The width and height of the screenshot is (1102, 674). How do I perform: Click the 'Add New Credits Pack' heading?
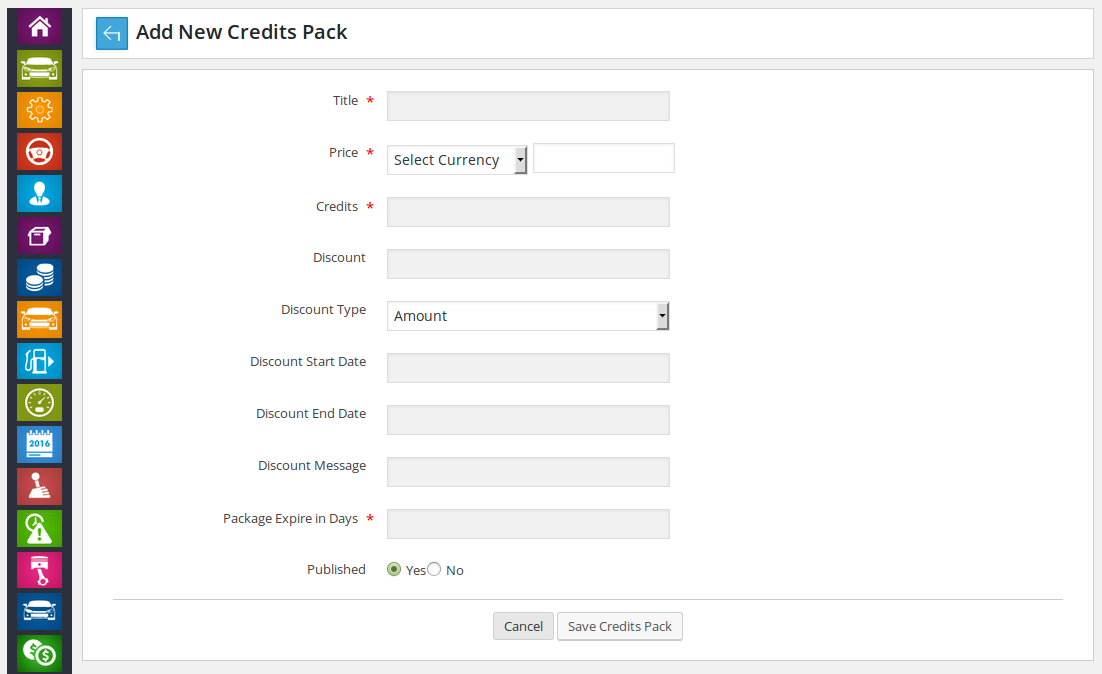coord(242,32)
